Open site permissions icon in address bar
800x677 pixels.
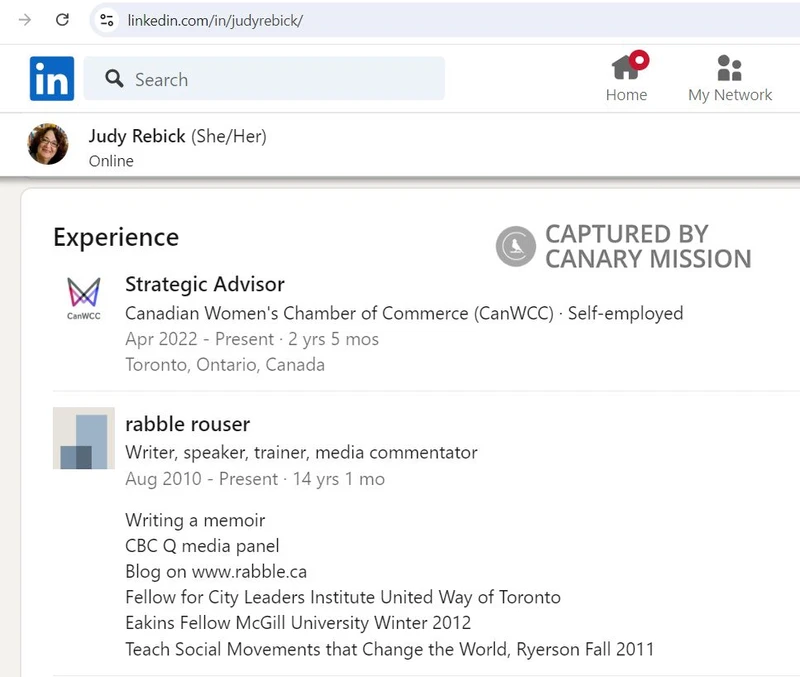(x=105, y=19)
